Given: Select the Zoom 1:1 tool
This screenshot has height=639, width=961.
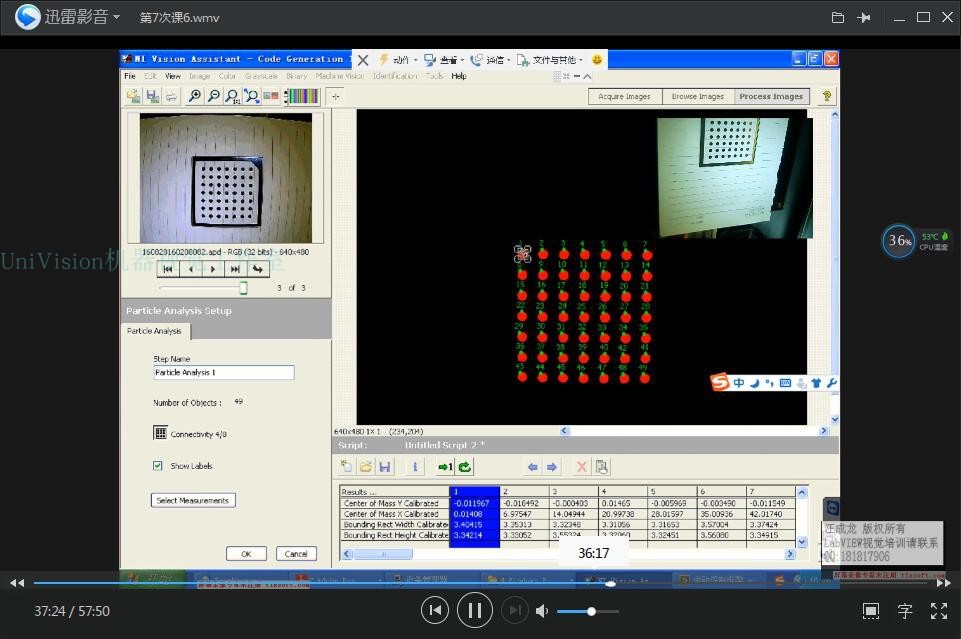Looking at the screenshot, I should pos(232,96).
